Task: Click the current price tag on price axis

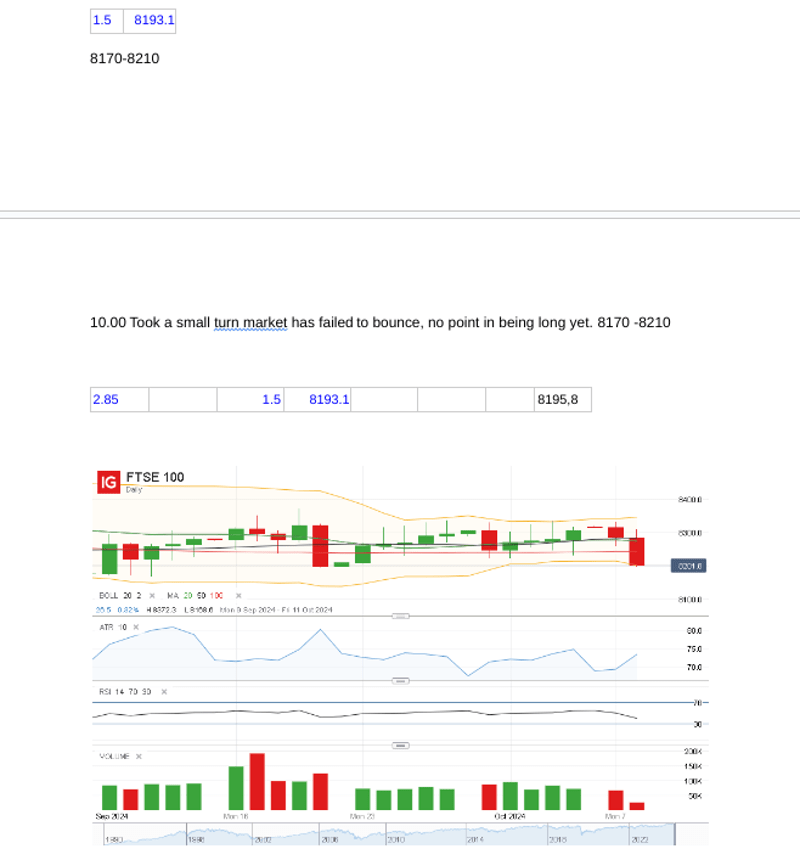Action: (690, 566)
